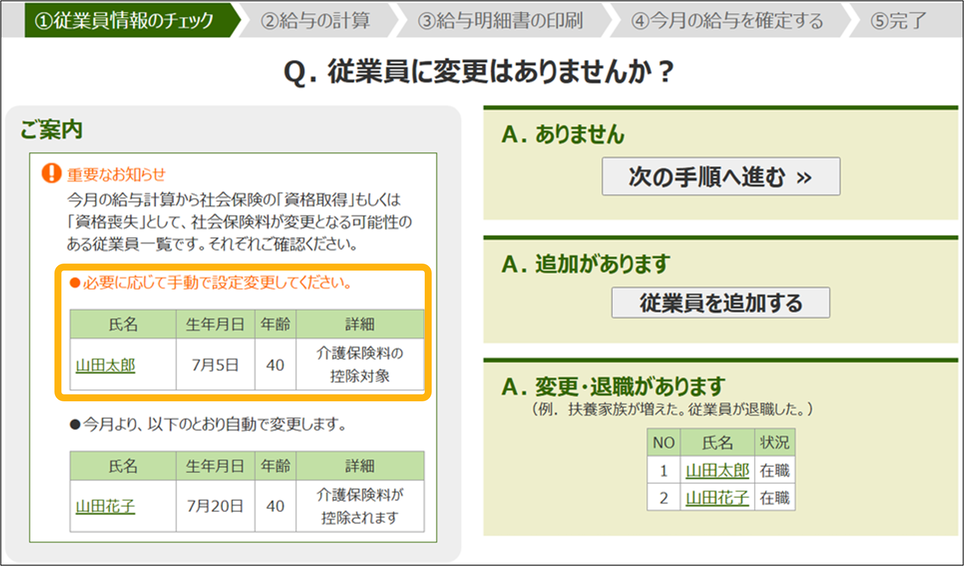Click the 重要なお知らせ notice title
964x566 pixels.
117,173
